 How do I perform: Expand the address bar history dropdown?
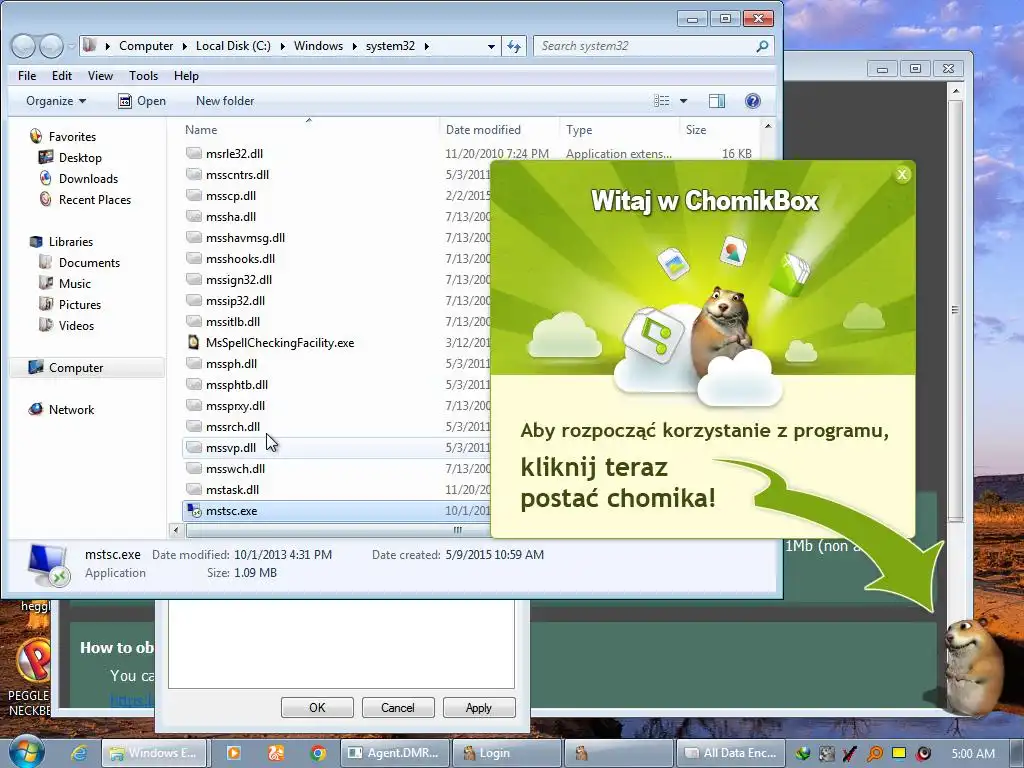pyautogui.click(x=491, y=46)
